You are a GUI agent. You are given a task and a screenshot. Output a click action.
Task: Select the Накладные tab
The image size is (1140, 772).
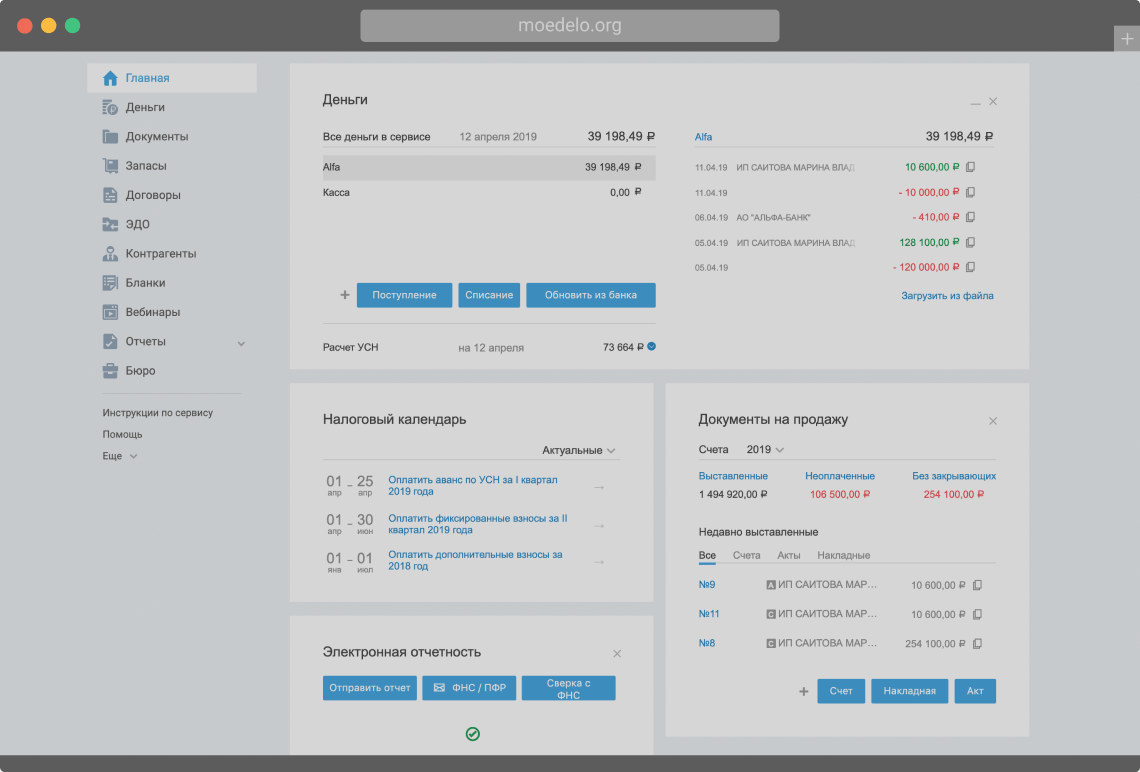(843, 555)
